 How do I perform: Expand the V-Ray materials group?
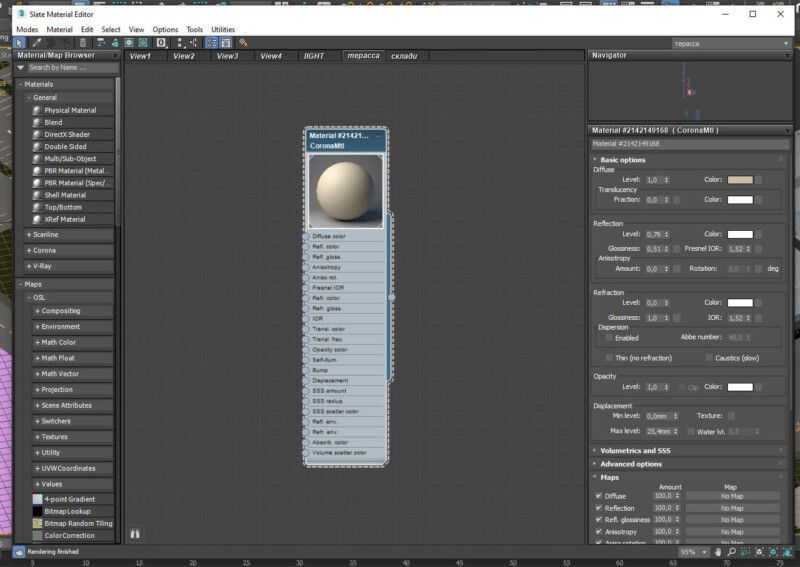pos(29,266)
